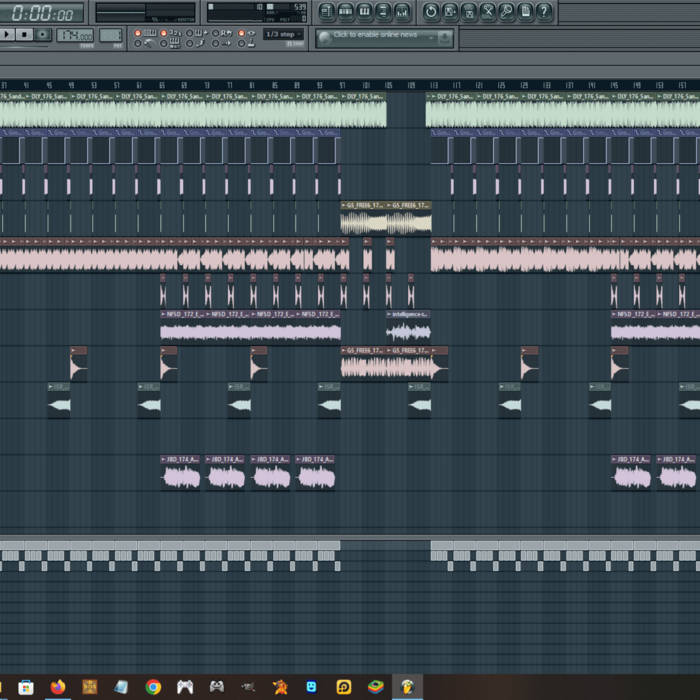Open the Step Sequencer window button

346,12
